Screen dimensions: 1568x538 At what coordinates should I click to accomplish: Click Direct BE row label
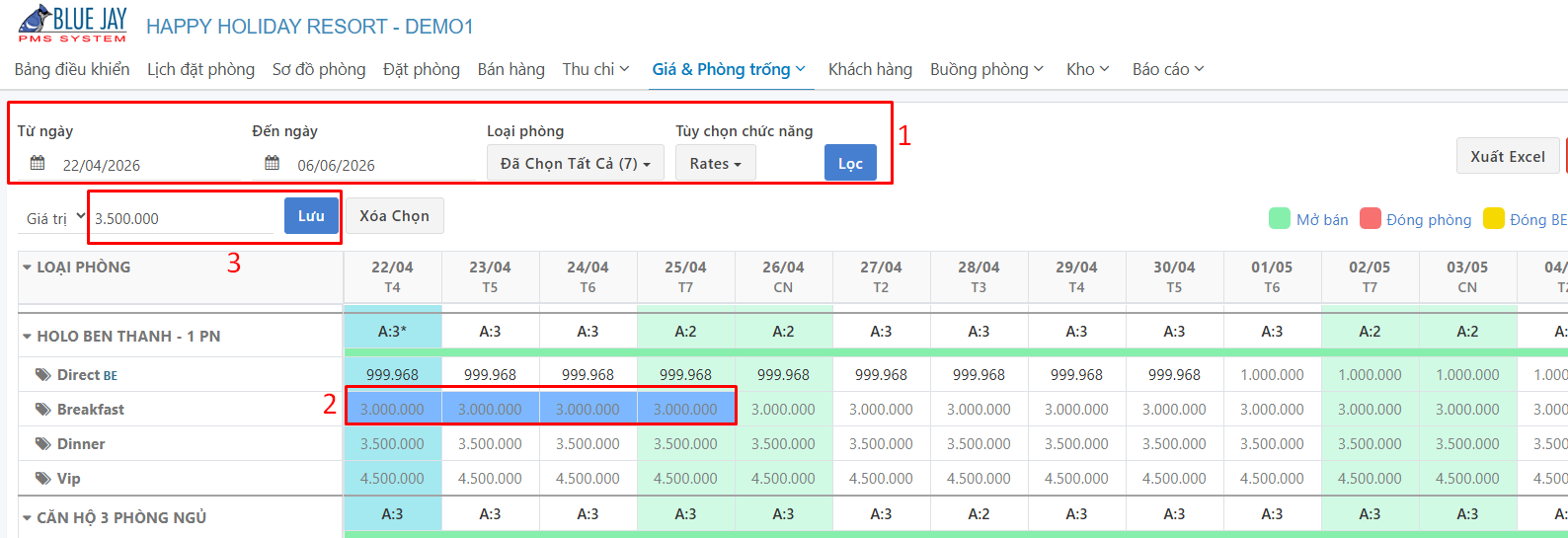(87, 374)
